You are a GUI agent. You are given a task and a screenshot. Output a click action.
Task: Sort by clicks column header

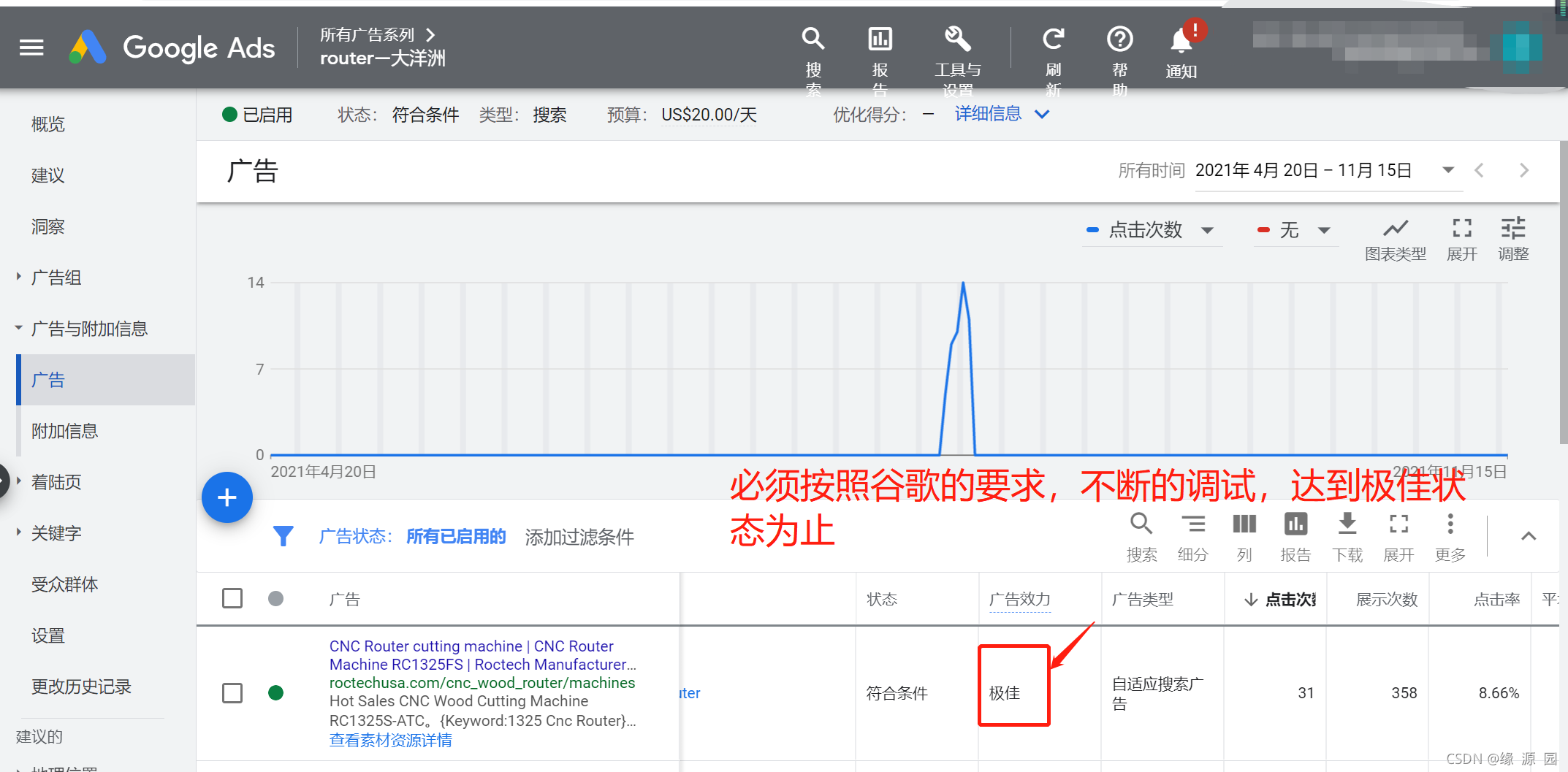(1279, 600)
